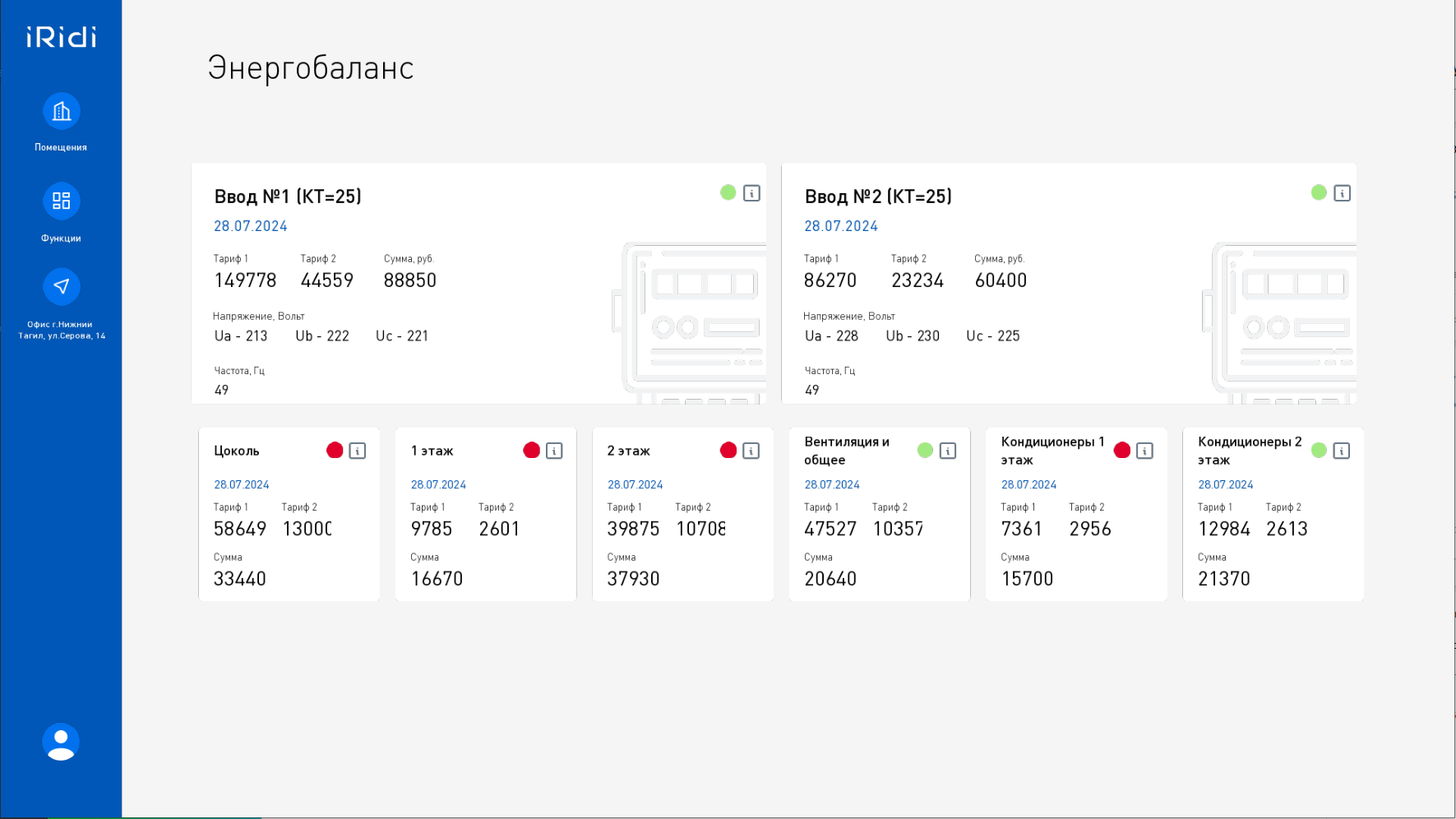Show info for the Цоколь card
This screenshot has height=819, width=1456.
[x=358, y=451]
